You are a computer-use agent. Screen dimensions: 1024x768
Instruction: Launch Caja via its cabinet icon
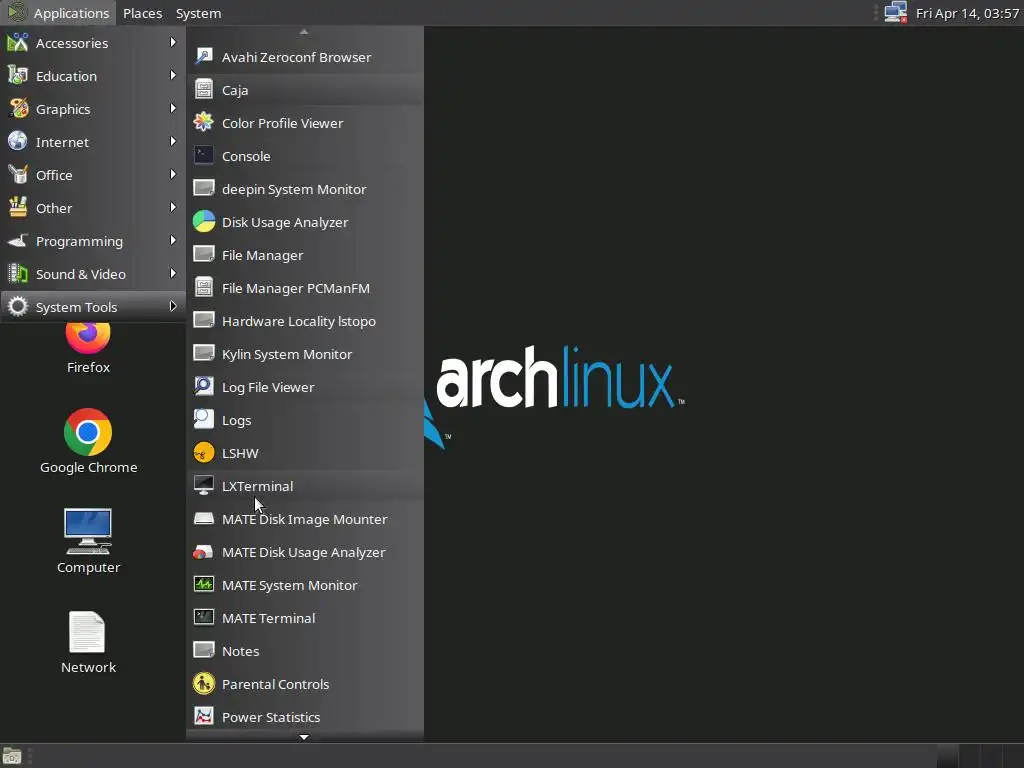[204, 89]
